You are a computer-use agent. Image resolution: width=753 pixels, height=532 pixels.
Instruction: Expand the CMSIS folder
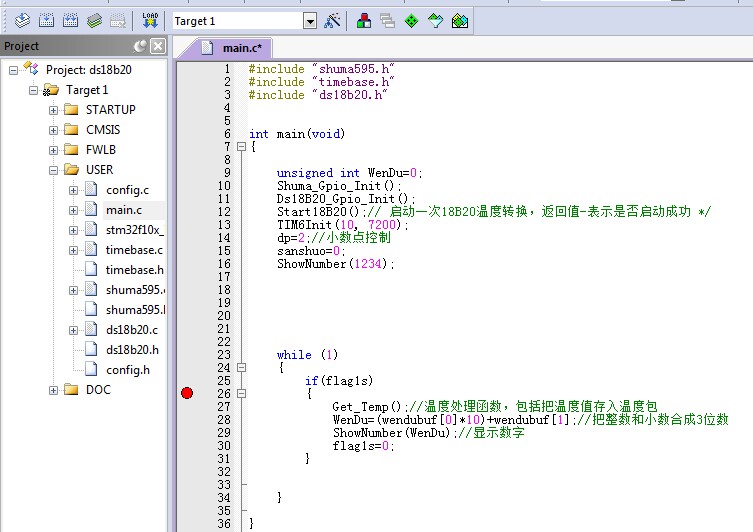[x=53, y=130]
